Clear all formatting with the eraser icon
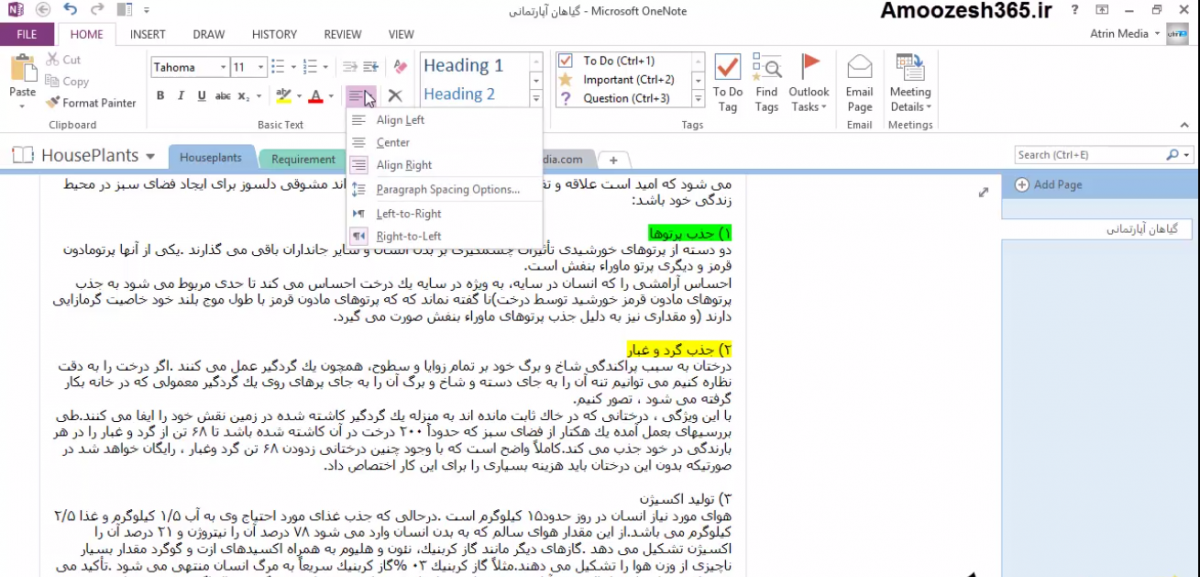 click(x=400, y=67)
